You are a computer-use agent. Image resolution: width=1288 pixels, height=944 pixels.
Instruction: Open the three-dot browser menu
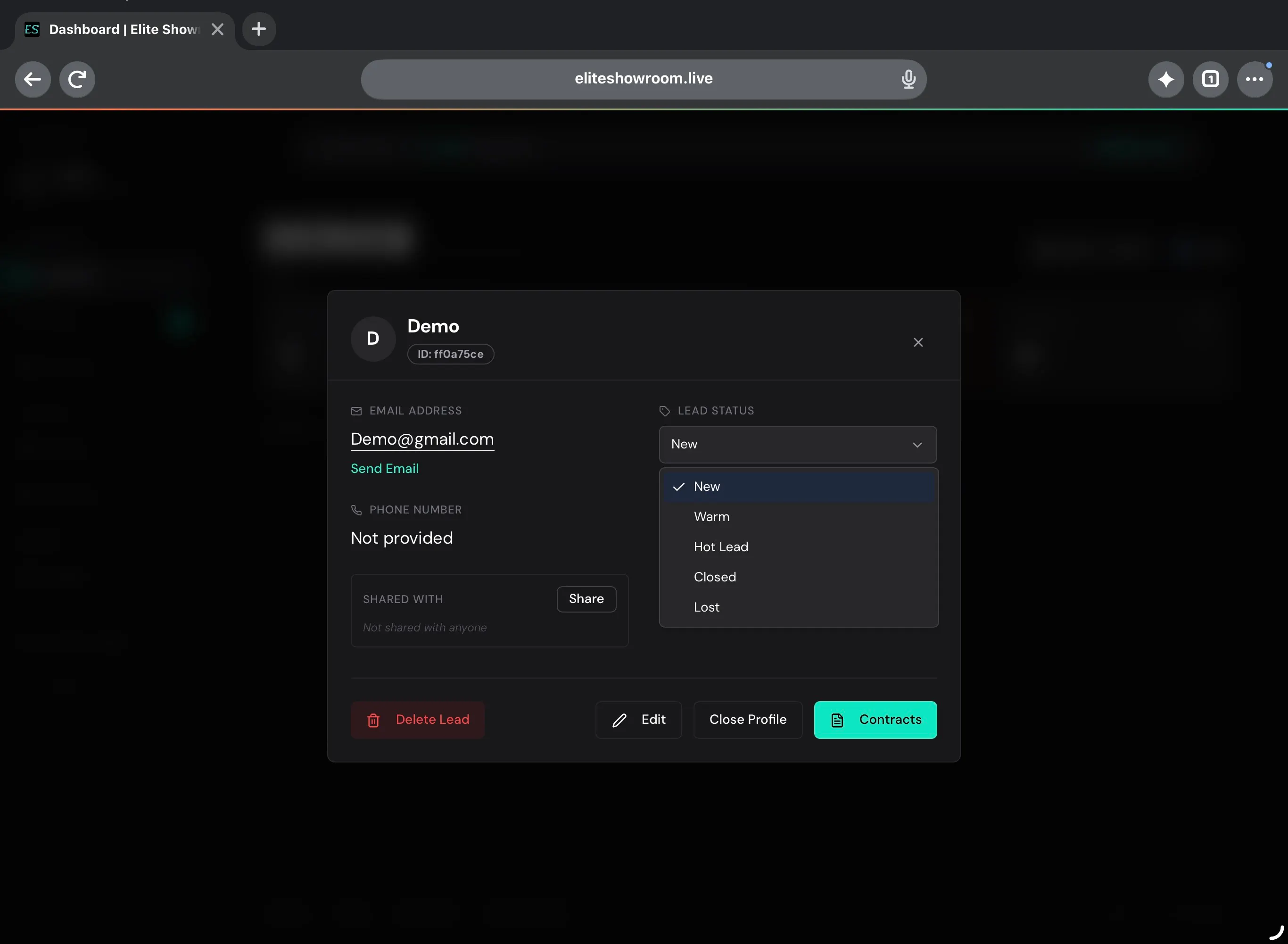[1255, 79]
